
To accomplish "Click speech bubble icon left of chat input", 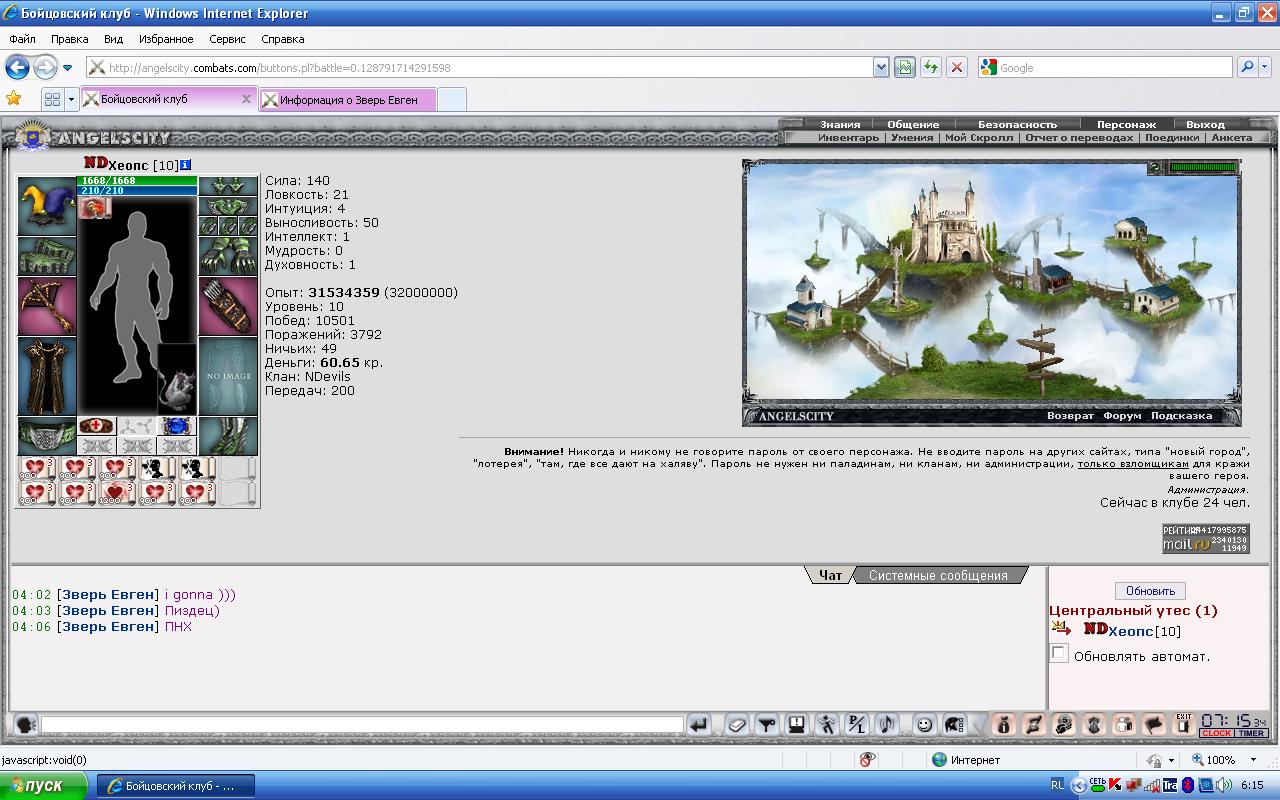I will click(x=25, y=724).
